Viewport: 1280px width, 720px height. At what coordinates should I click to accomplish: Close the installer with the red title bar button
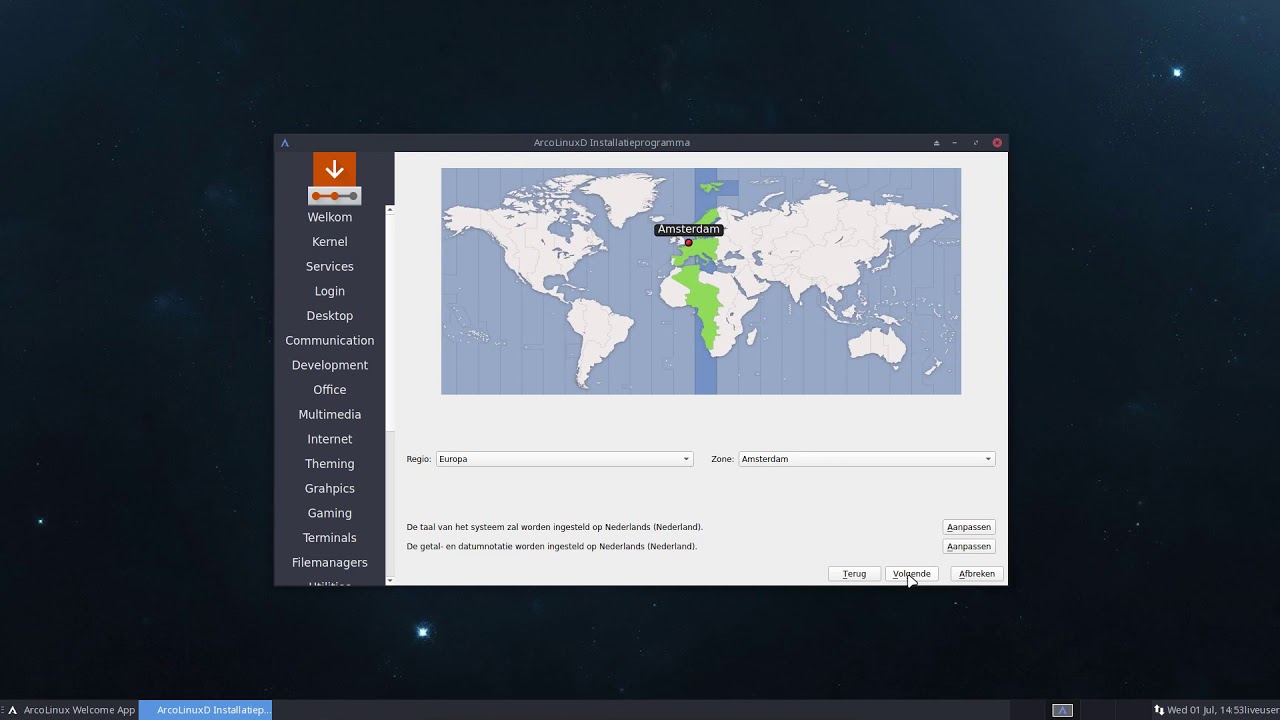[997, 143]
